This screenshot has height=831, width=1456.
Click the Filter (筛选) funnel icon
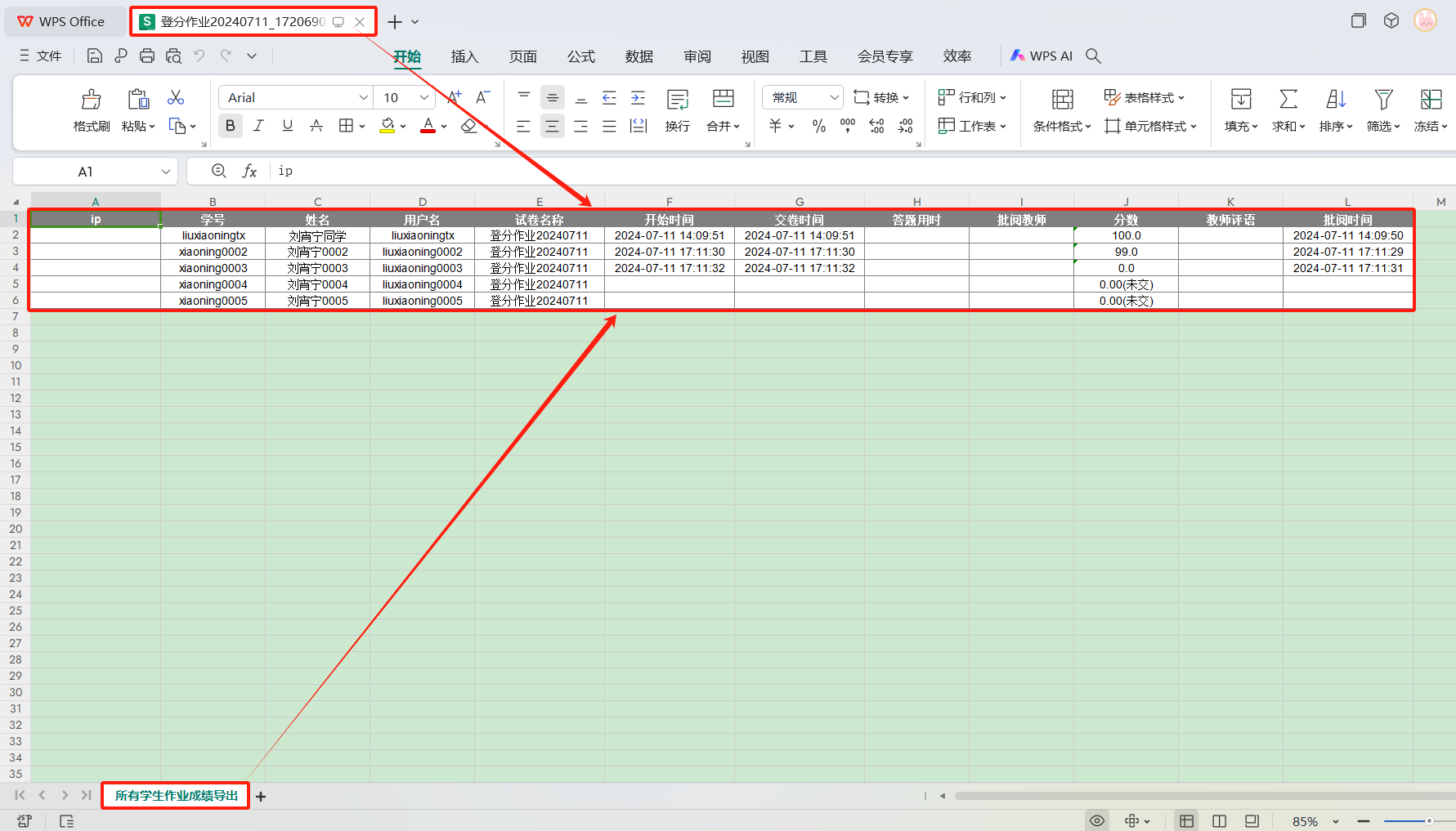pos(1383,100)
